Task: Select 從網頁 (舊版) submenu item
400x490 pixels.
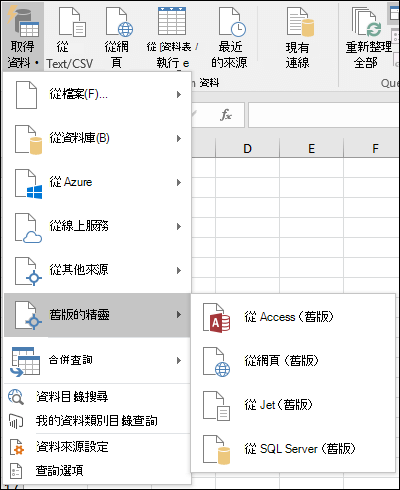Action: 293,361
